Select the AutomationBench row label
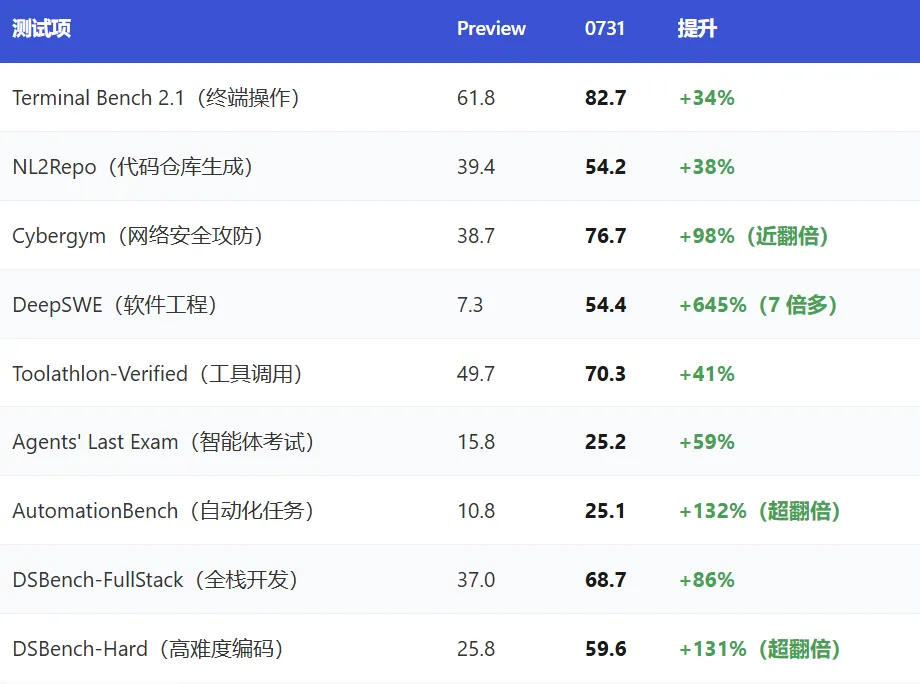 163,511
